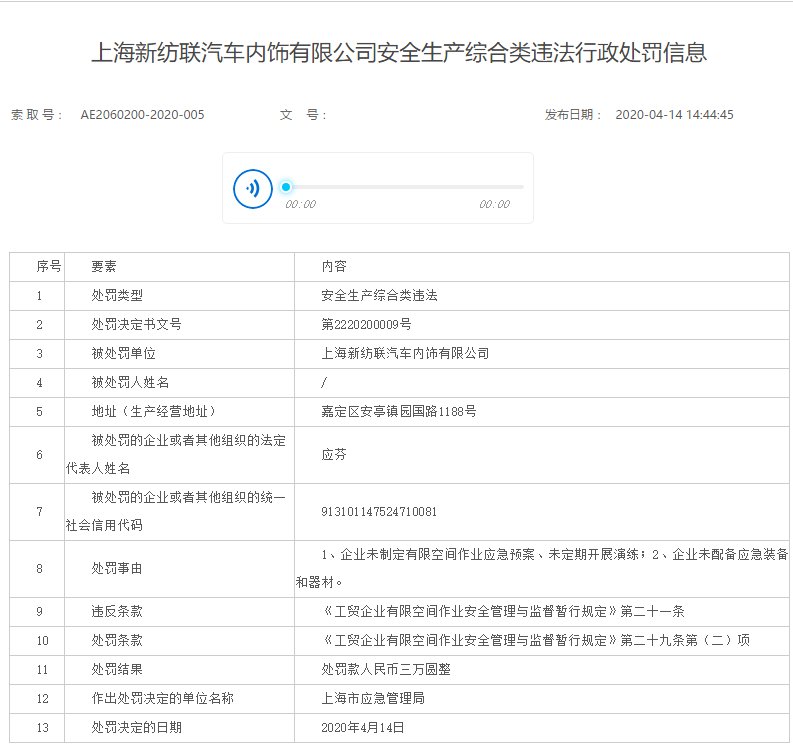This screenshot has width=793, height=745.
Task: Select credit code 913101147524710081
Action: tap(379, 512)
